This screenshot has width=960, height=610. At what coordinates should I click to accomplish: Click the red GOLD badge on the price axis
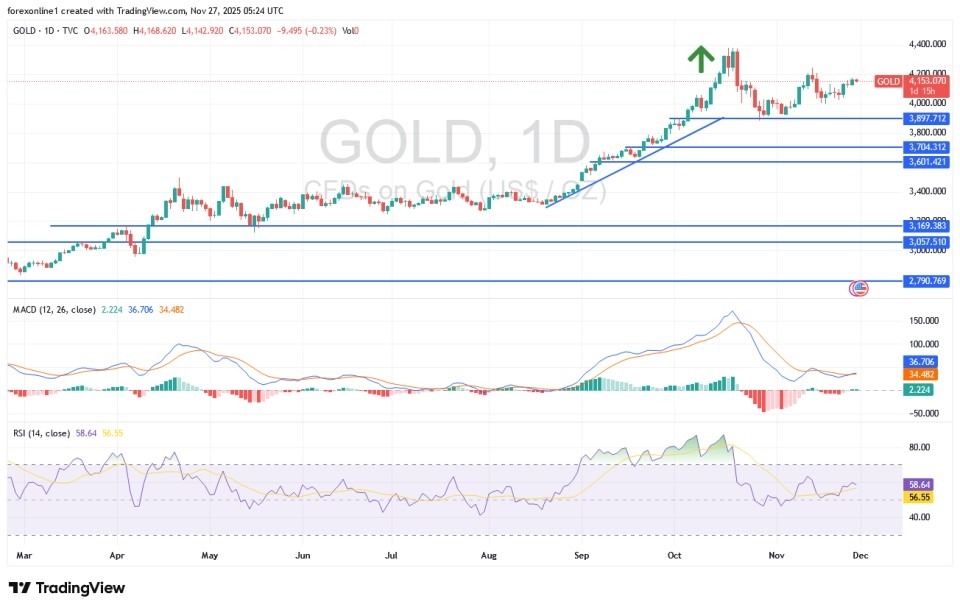coord(886,82)
